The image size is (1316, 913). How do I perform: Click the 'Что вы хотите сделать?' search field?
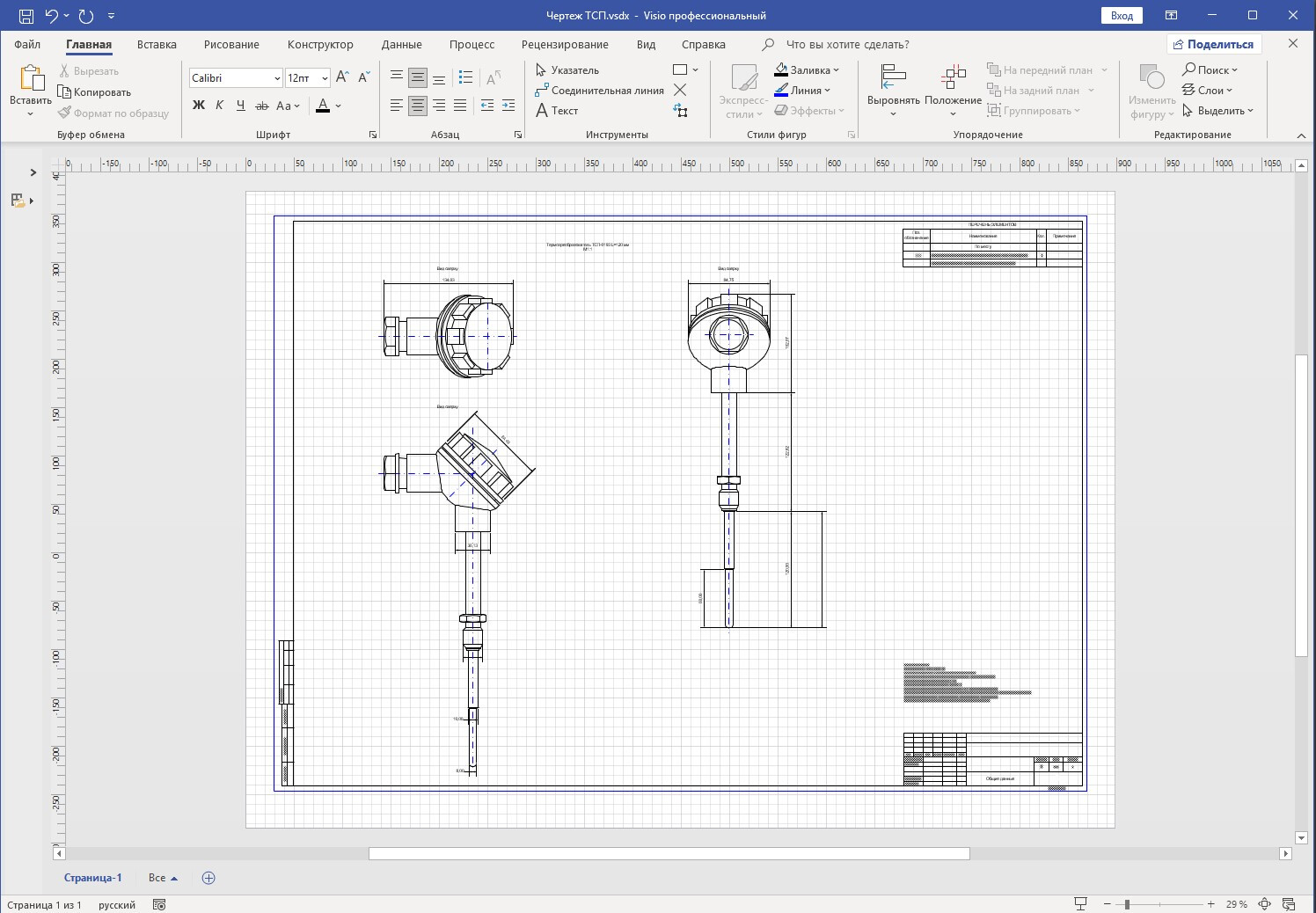click(847, 45)
